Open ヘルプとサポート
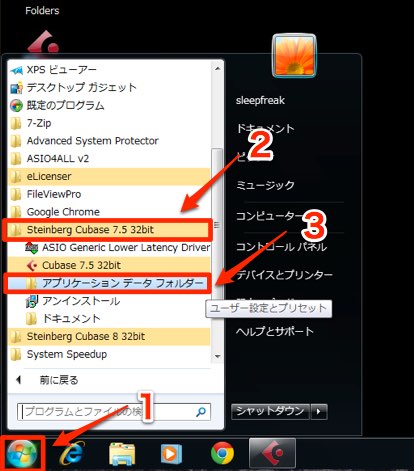Image resolution: width=414 pixels, height=471 pixels. point(275,331)
